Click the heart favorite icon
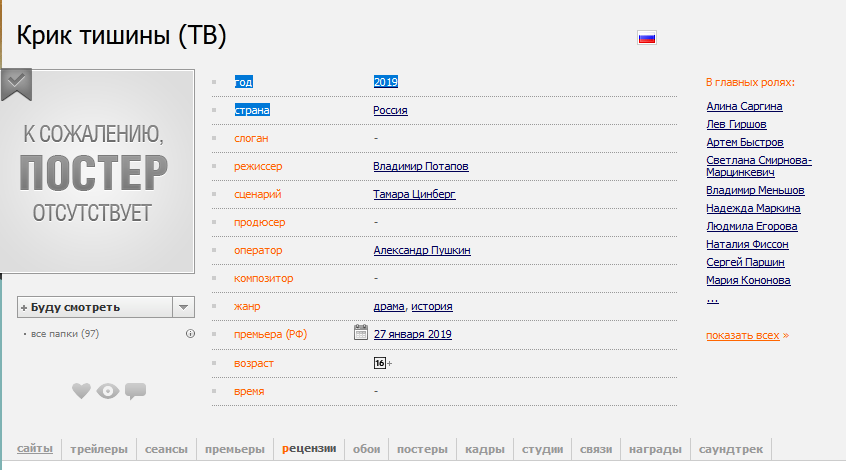This screenshot has width=846, height=470. tap(81, 391)
